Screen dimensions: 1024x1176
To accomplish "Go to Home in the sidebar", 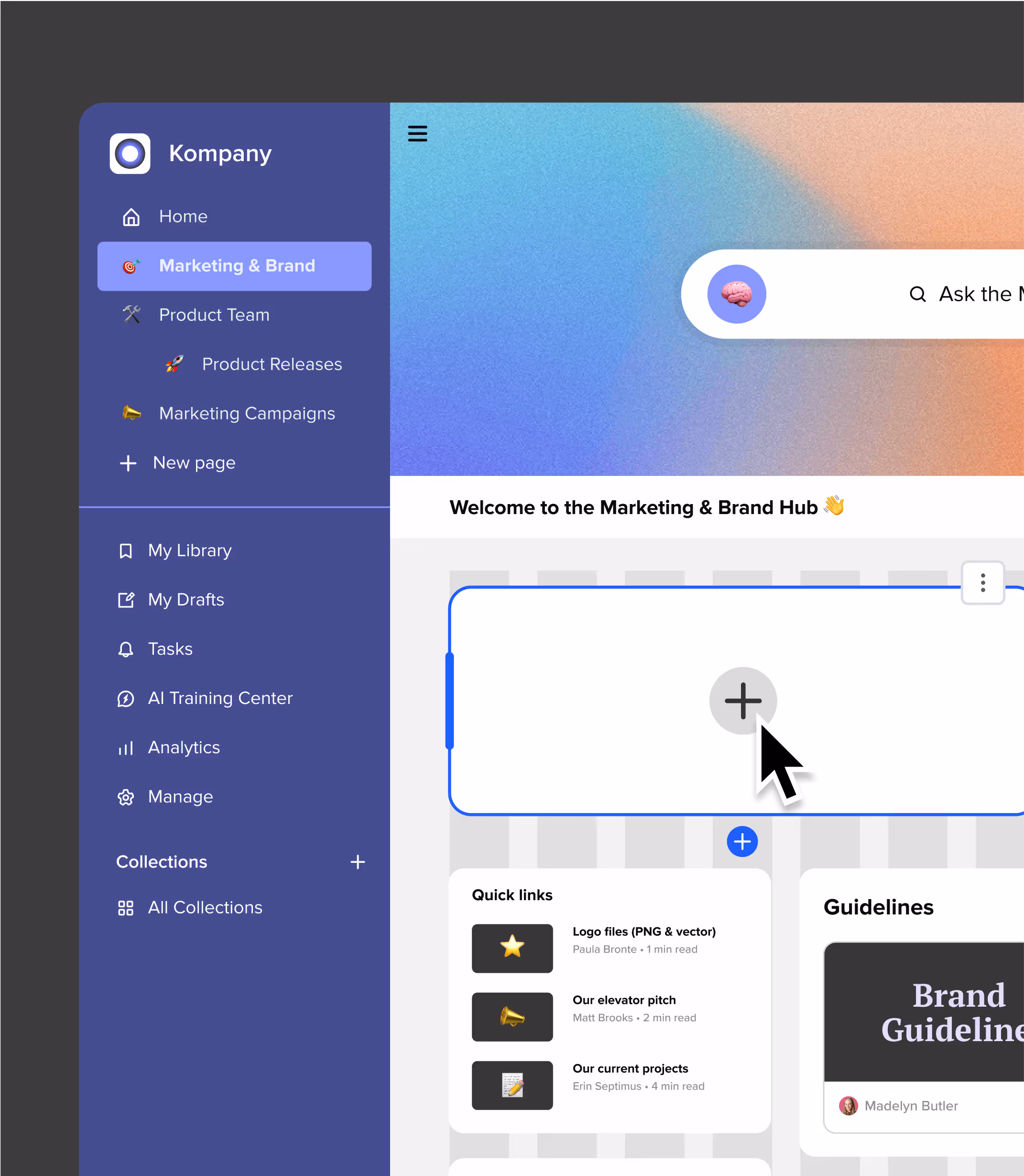I will 183,217.
